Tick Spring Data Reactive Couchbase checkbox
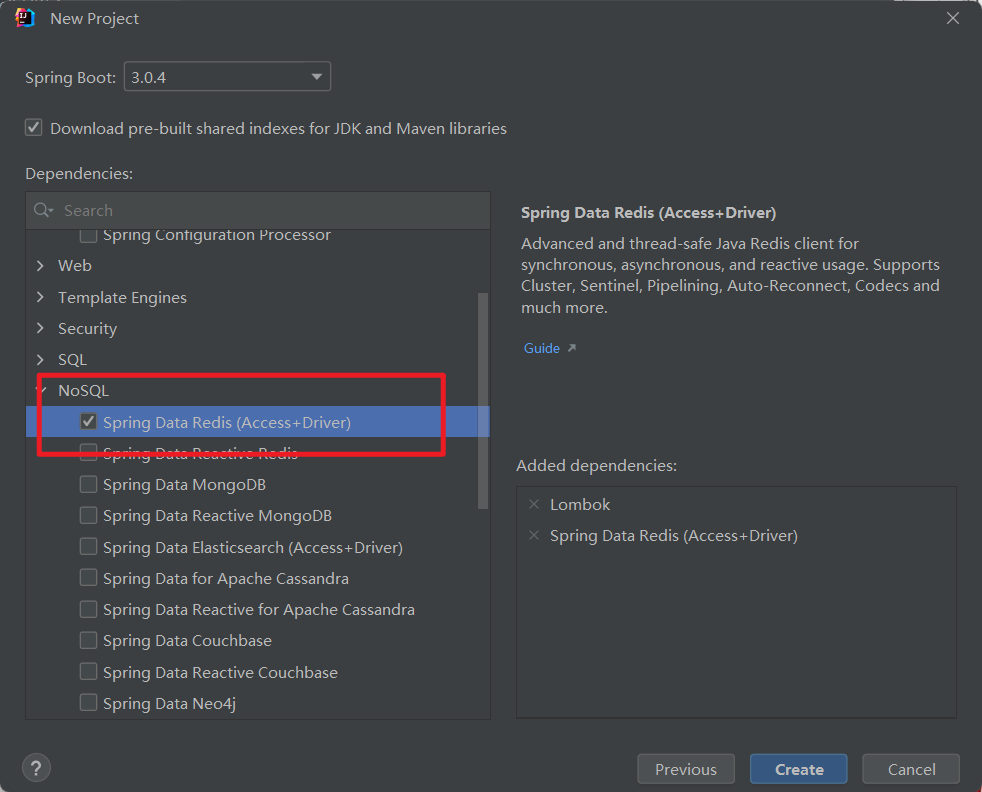 (x=88, y=671)
